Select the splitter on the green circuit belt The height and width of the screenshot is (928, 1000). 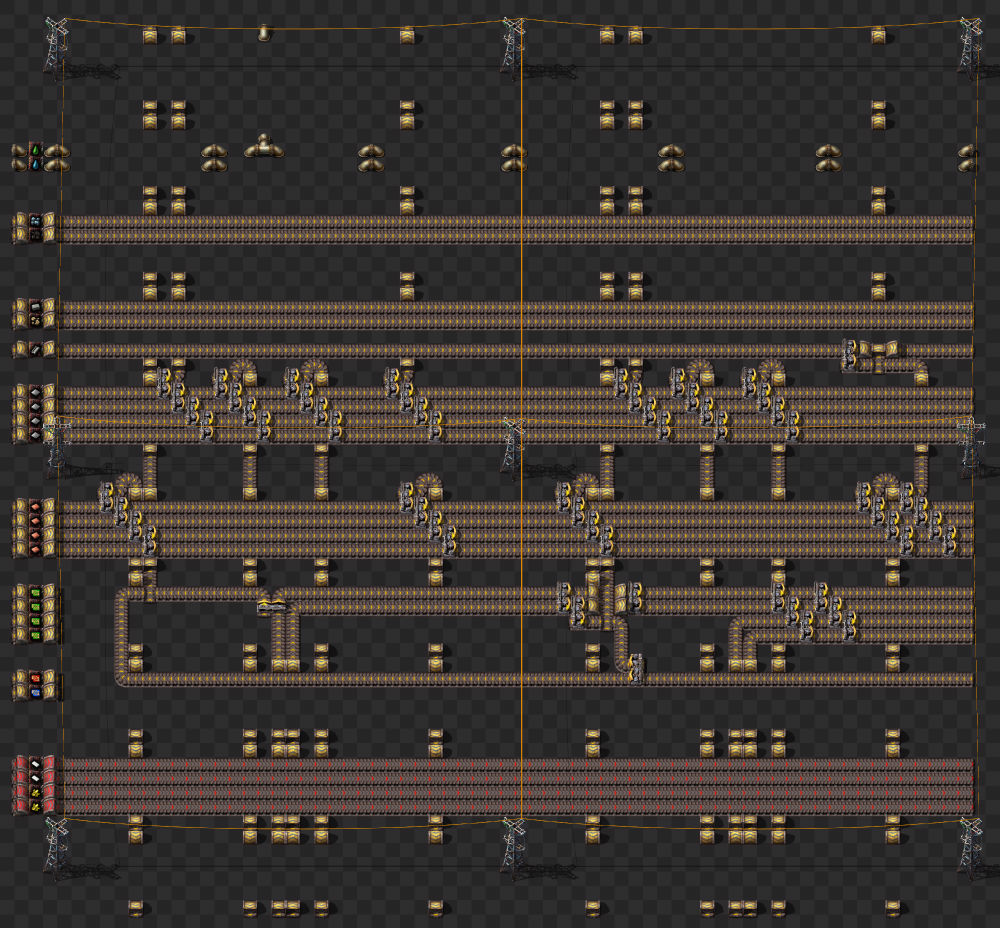pos(272,604)
